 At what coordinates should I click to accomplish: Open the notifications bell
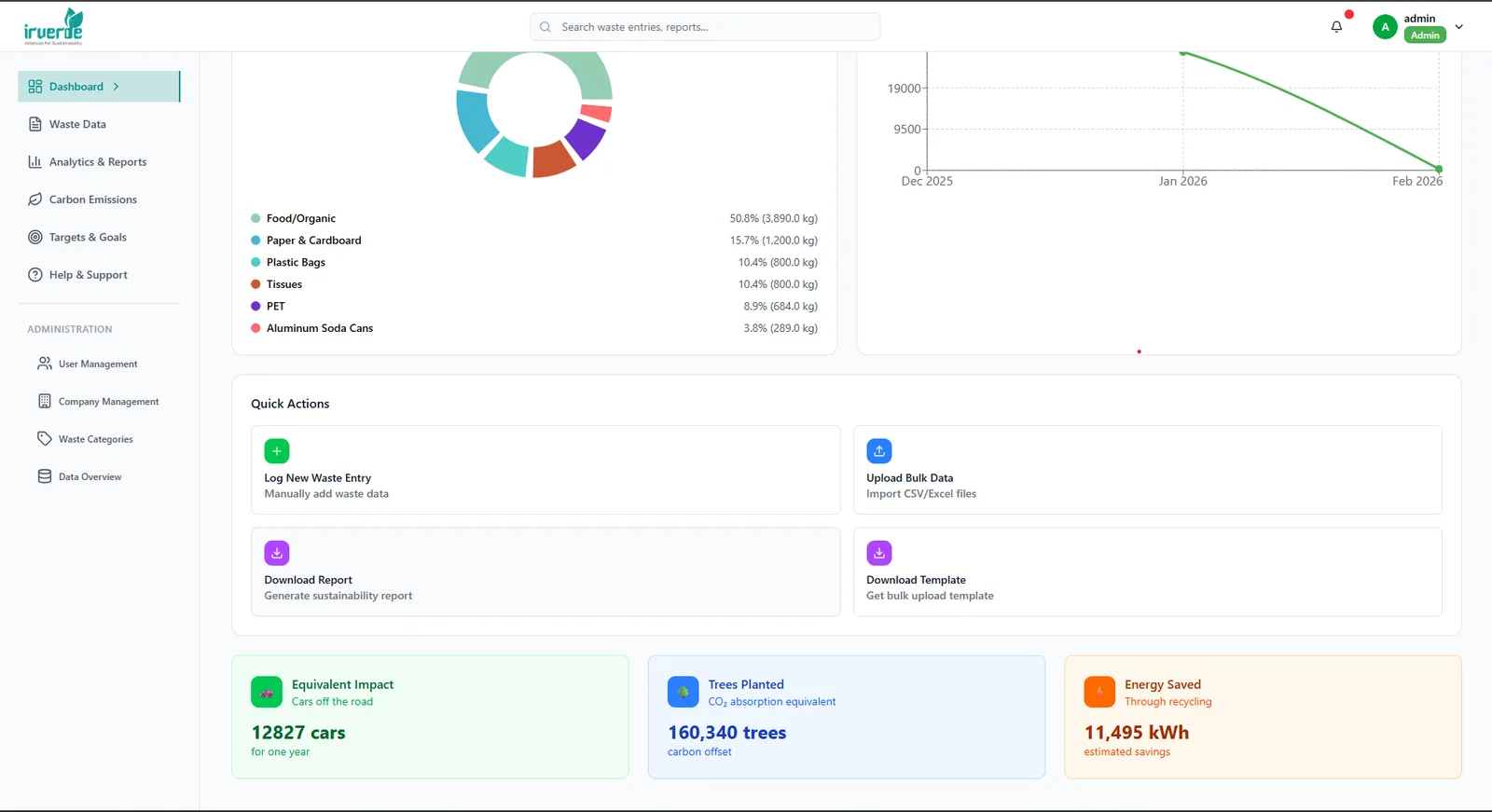click(x=1336, y=27)
